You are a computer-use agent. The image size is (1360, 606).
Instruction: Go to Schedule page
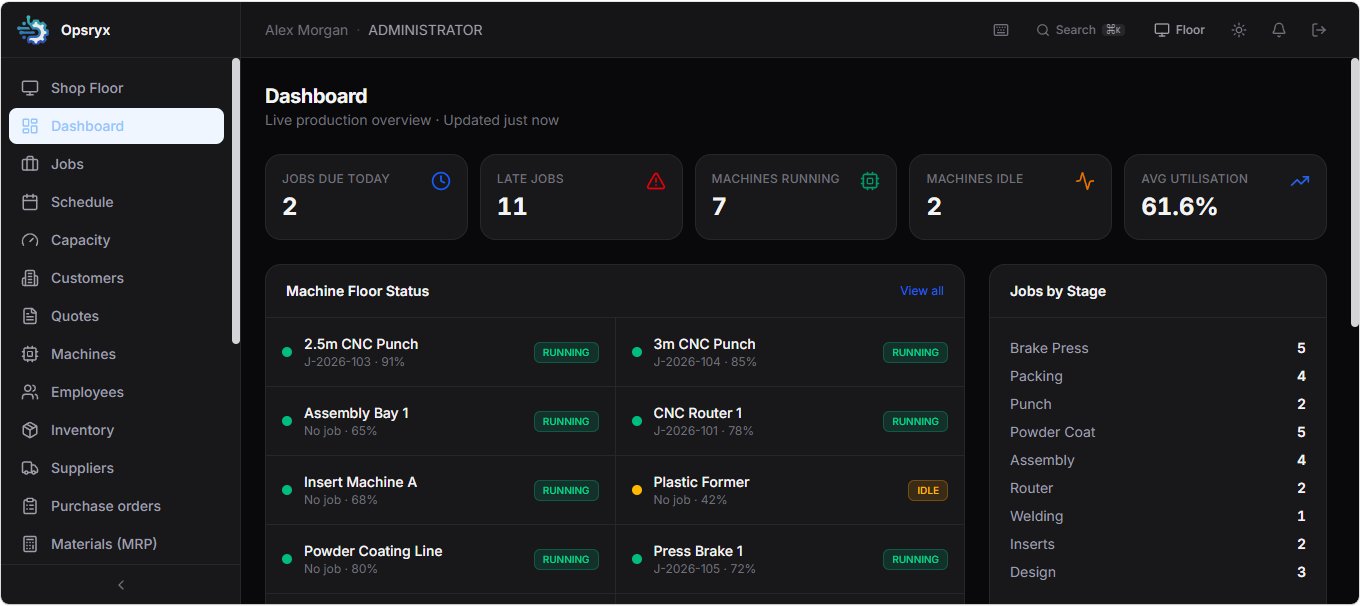116,202
